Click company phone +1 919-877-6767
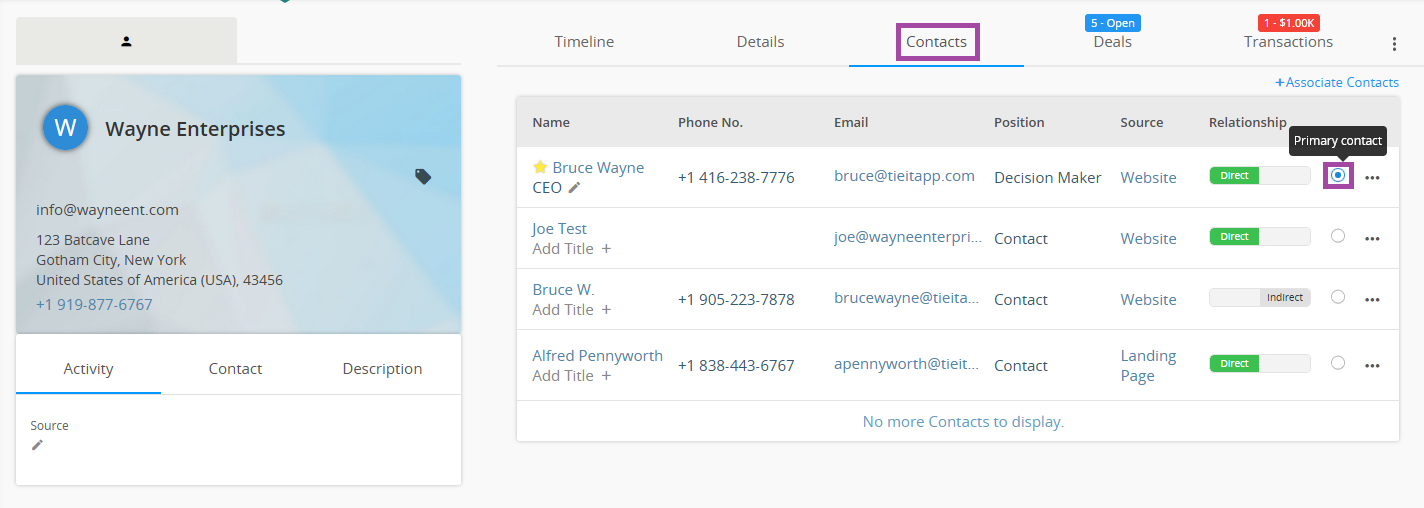 tap(94, 304)
